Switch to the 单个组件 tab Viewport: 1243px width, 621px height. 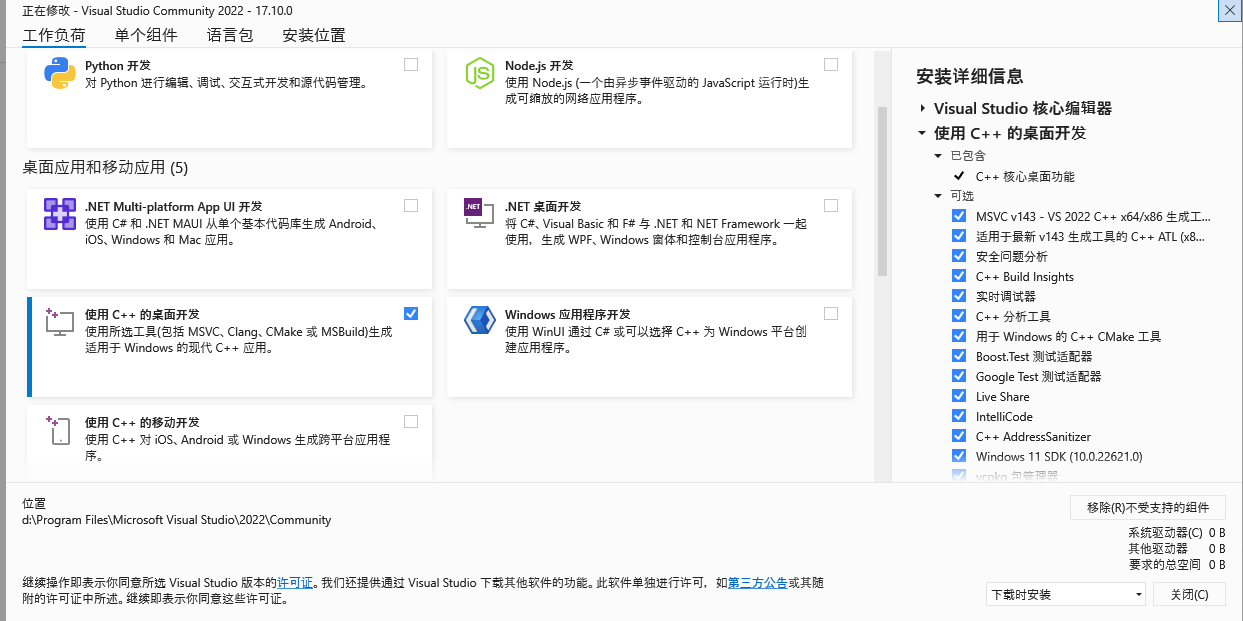point(146,35)
